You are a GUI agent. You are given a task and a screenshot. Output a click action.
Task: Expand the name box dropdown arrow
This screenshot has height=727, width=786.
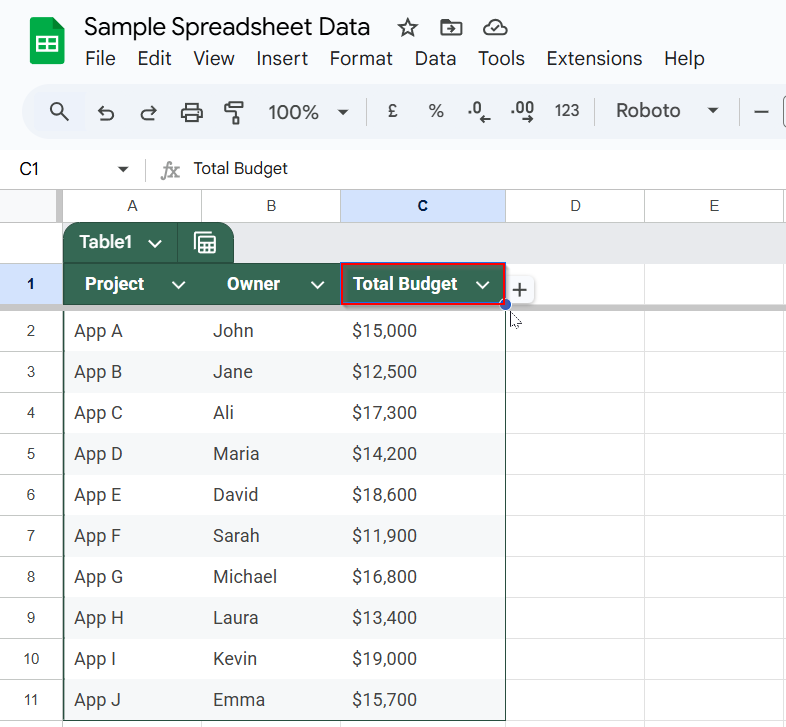[123, 169]
